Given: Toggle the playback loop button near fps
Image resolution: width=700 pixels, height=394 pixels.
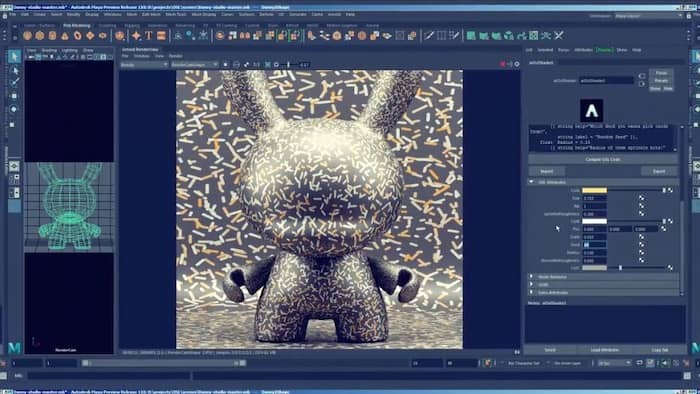Looking at the screenshot, I should (639, 363).
